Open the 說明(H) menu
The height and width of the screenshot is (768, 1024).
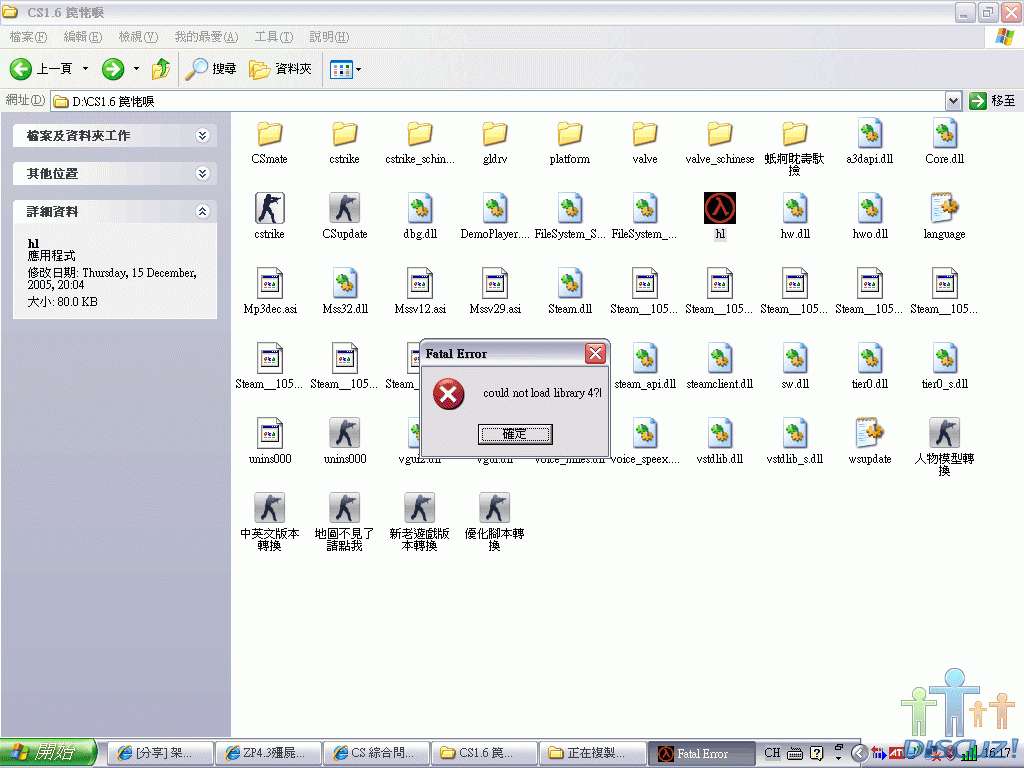329,37
